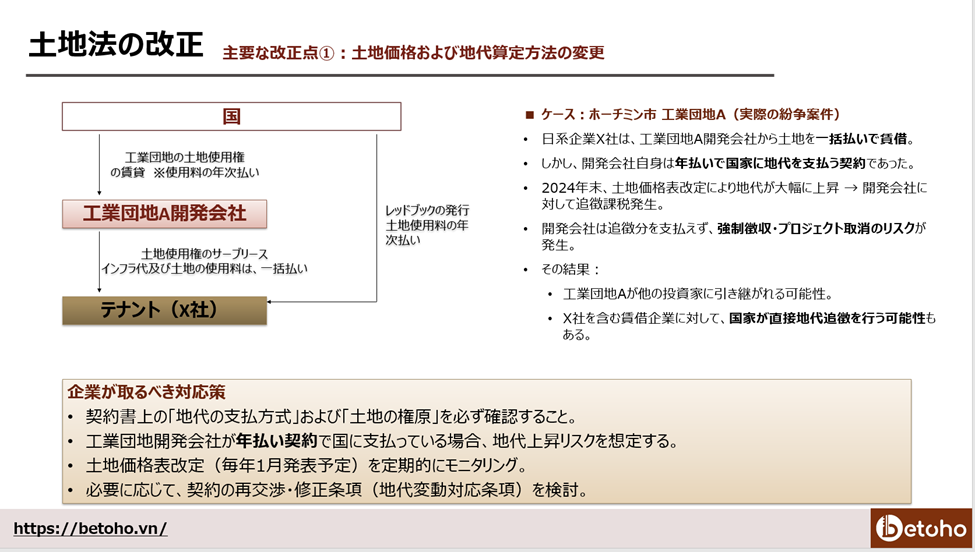Select the 契約書上の「地代の支払方式」 bullet
The height and width of the screenshot is (552, 975).
tap(331, 417)
